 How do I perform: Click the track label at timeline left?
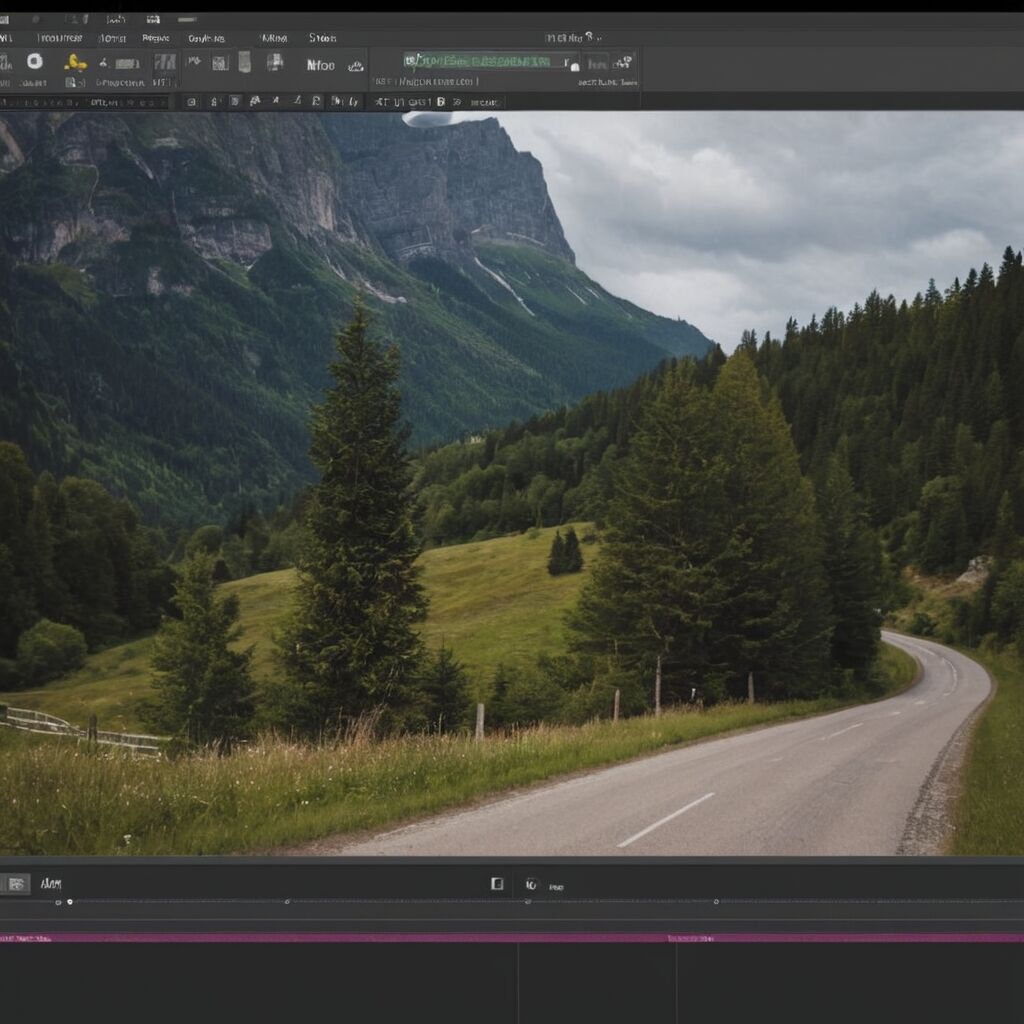[x=50, y=884]
